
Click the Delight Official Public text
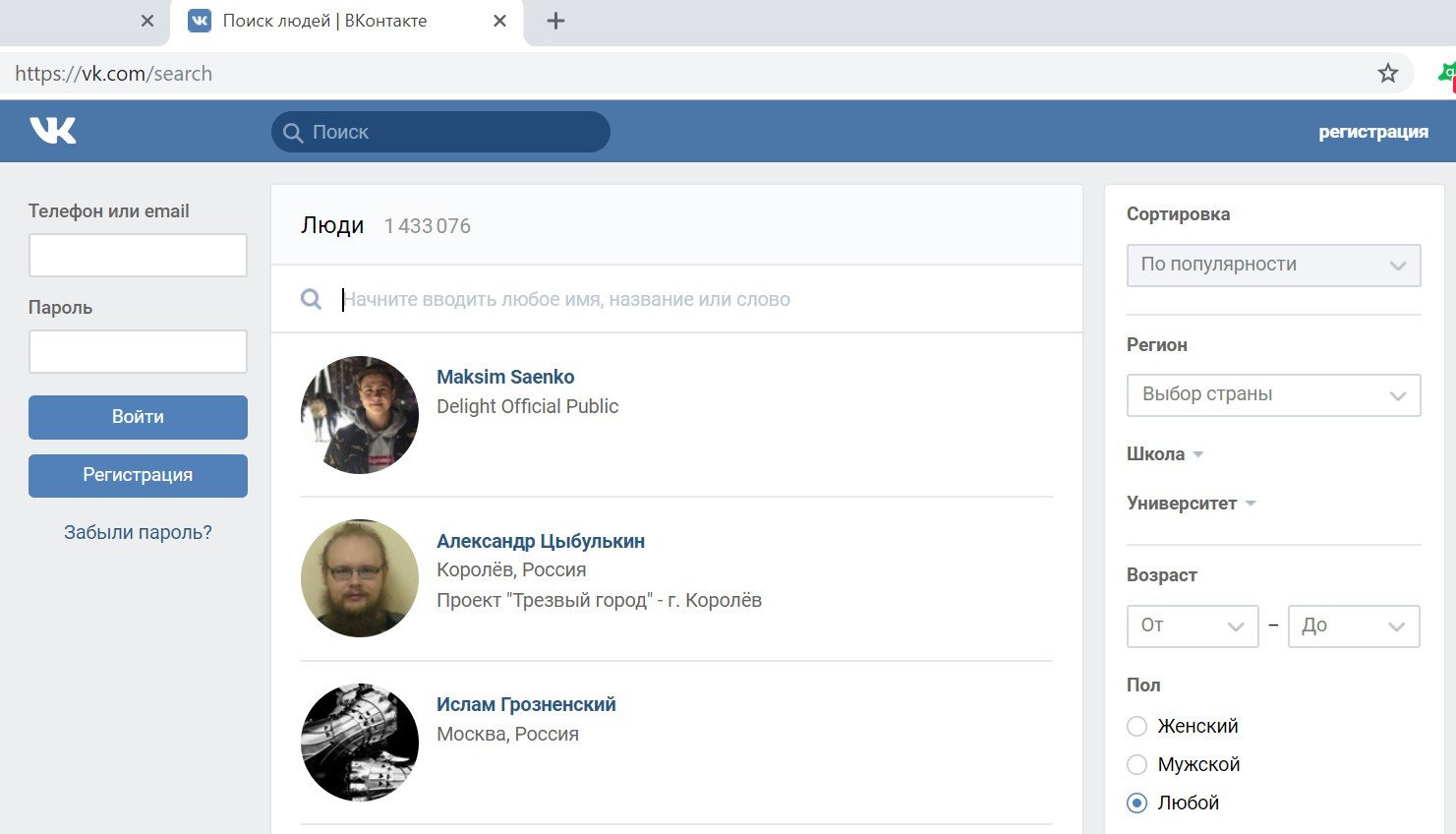527,406
